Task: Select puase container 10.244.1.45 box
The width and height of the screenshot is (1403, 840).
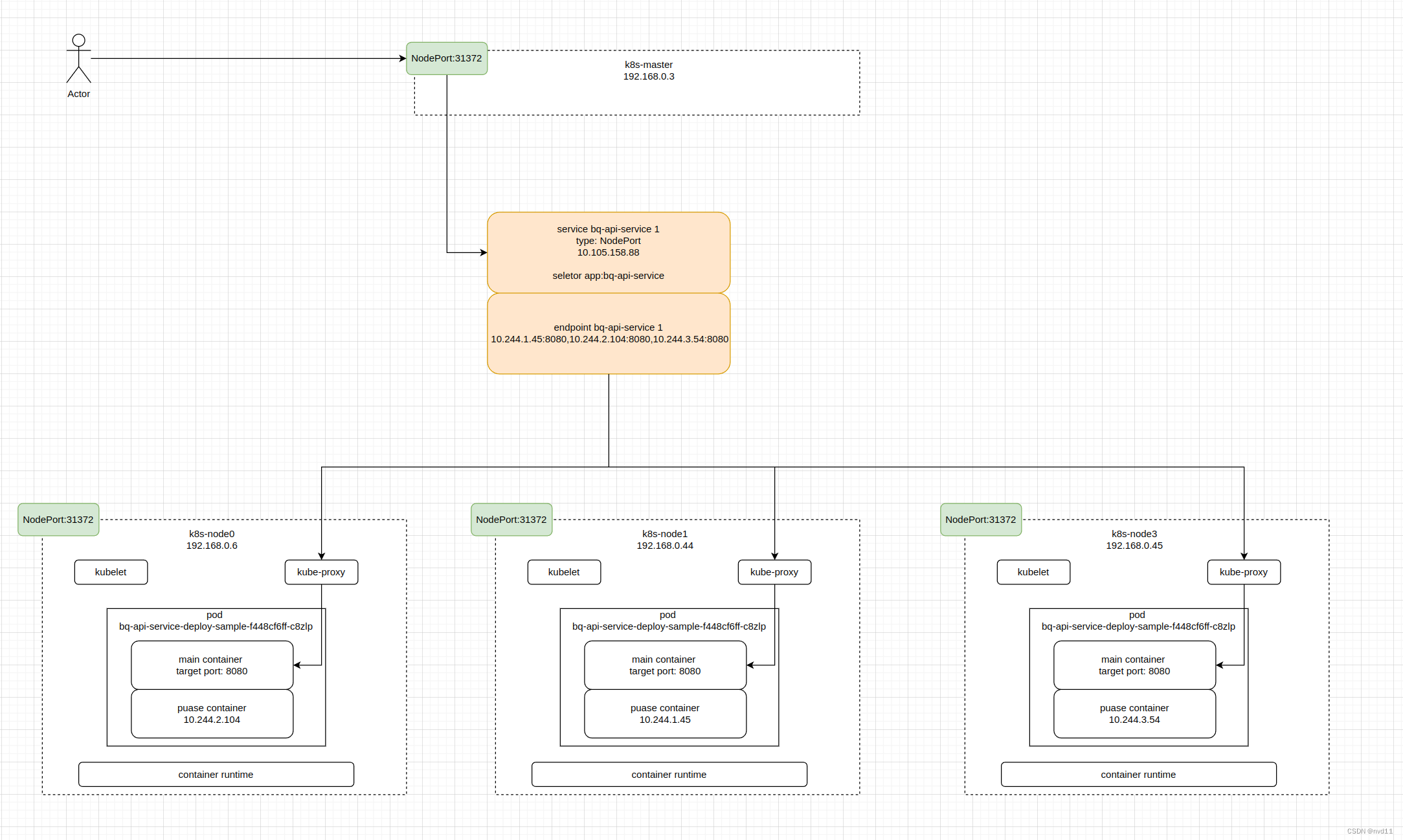Action: (666, 714)
